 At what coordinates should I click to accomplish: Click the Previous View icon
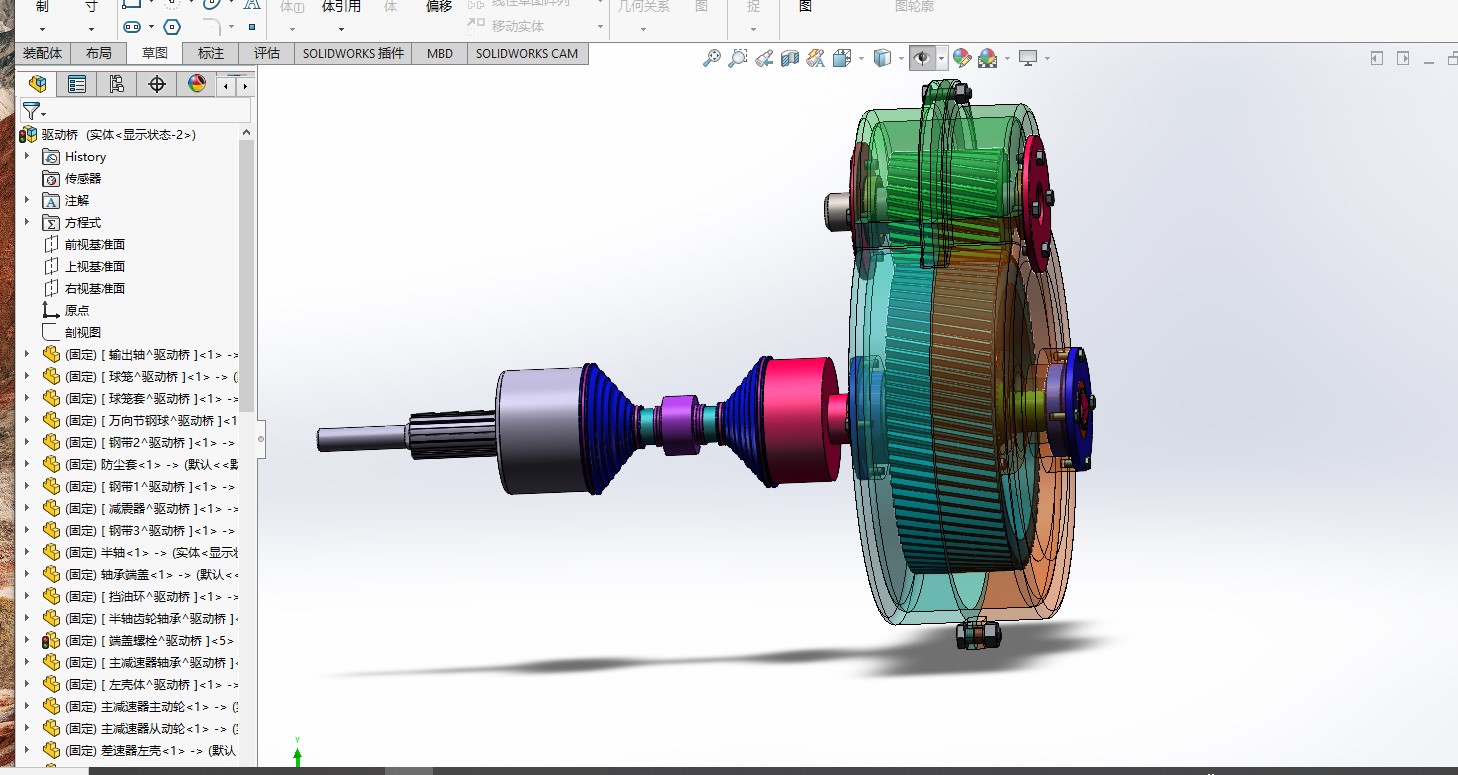pyautogui.click(x=764, y=58)
